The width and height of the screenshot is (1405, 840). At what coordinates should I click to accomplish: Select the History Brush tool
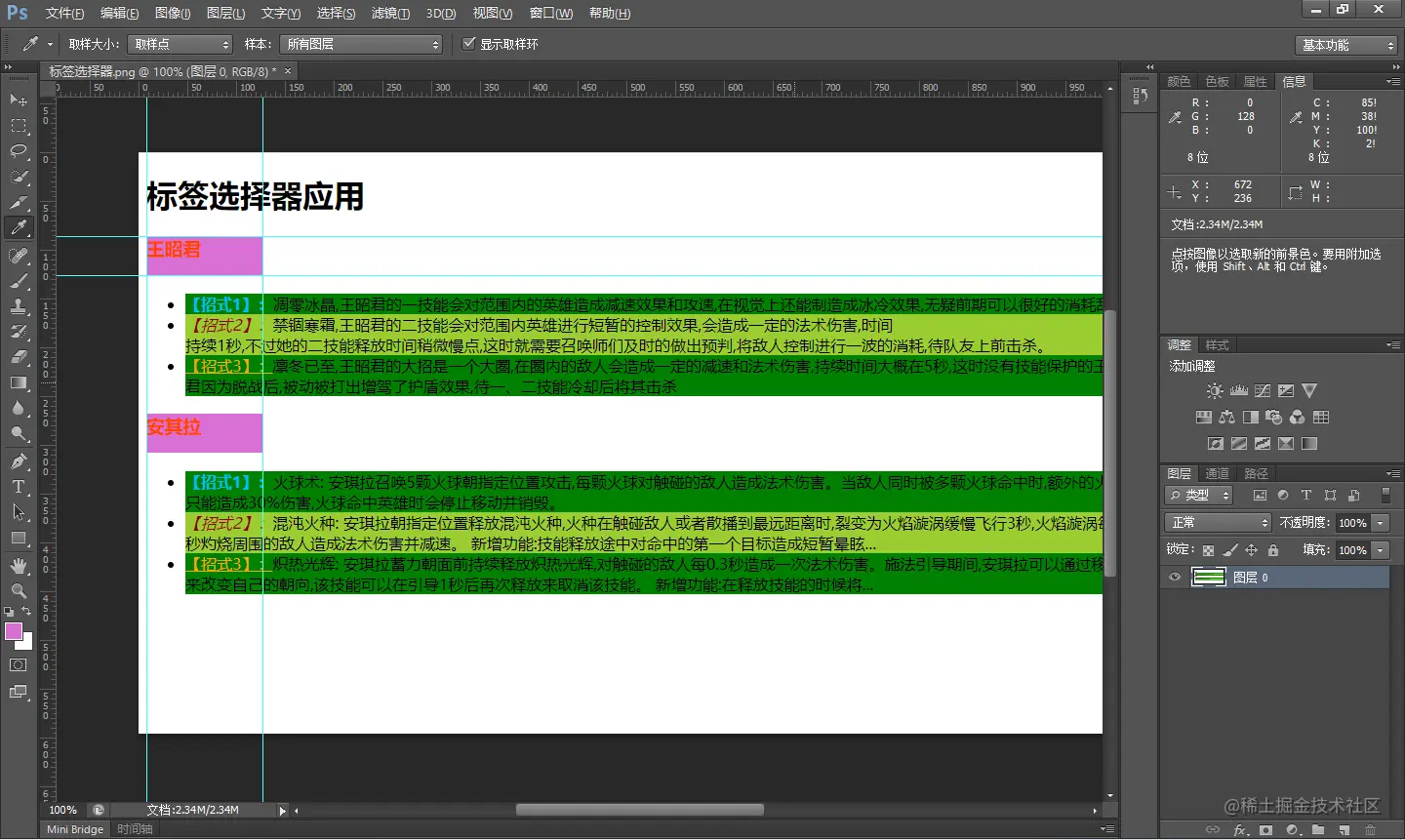(x=19, y=332)
